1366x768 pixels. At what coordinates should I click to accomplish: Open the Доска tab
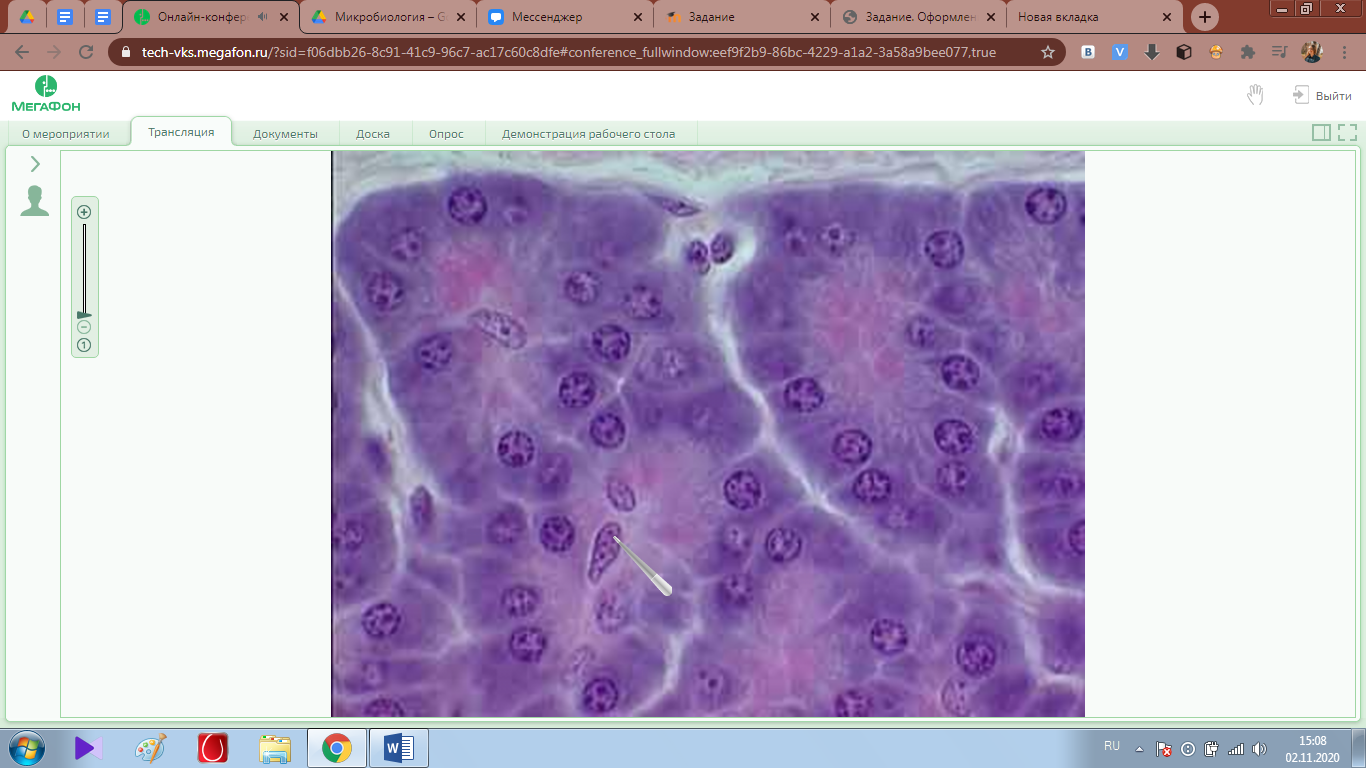[373, 133]
